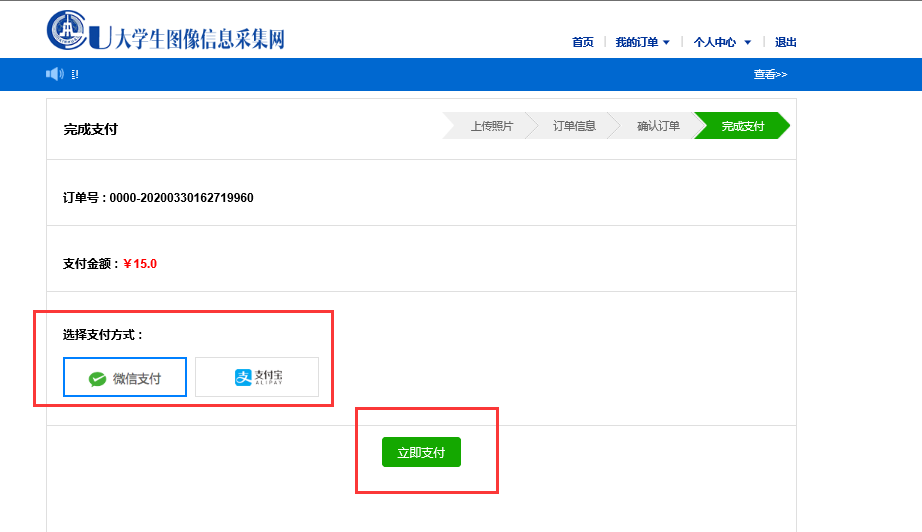The image size is (922, 532).
Task: Open the 个人中心 menu
Action: coord(714,42)
